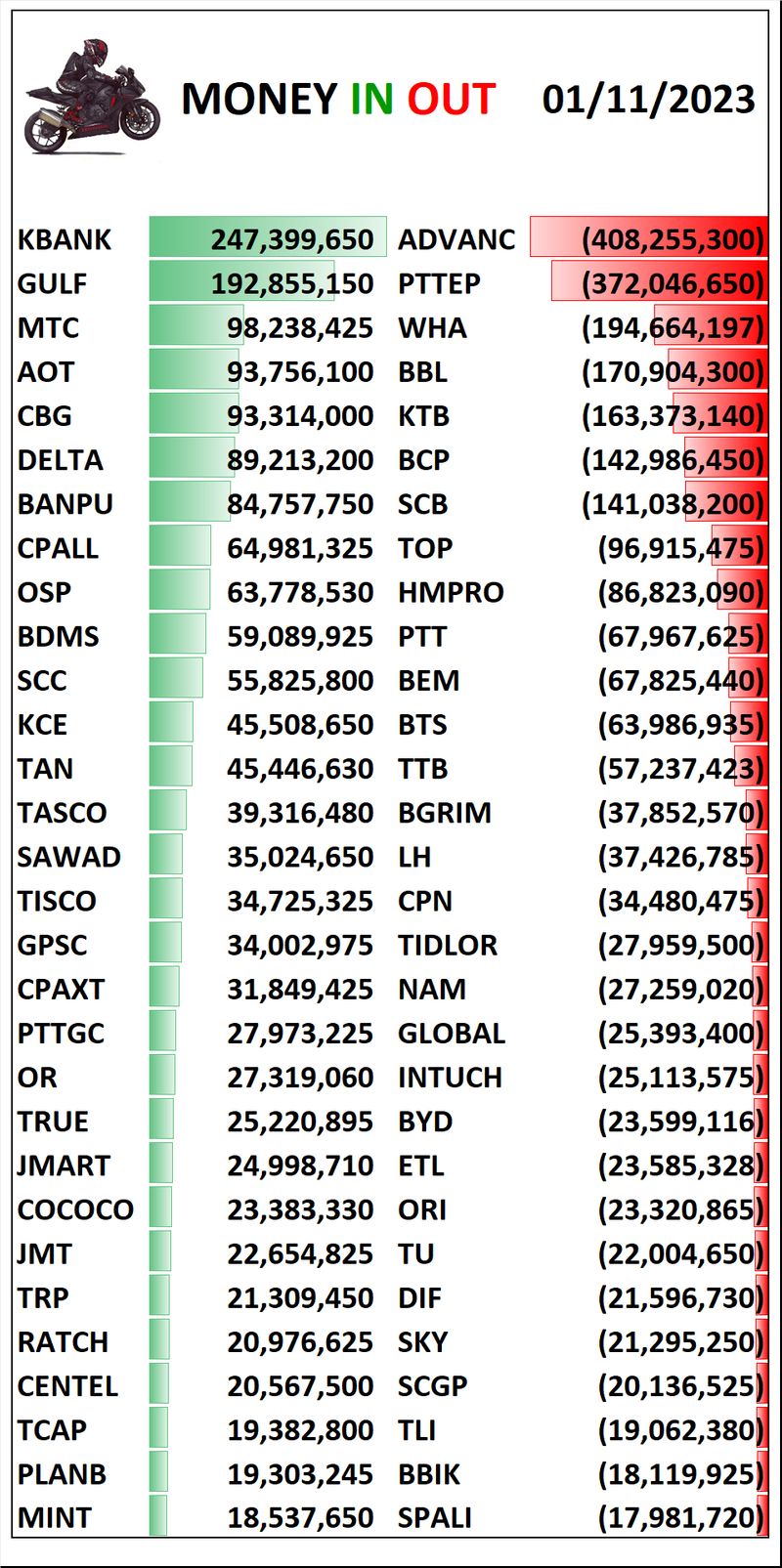The height and width of the screenshot is (1568, 782).
Task: Select the GULF ticker name
Action: pyautogui.click(x=52, y=283)
